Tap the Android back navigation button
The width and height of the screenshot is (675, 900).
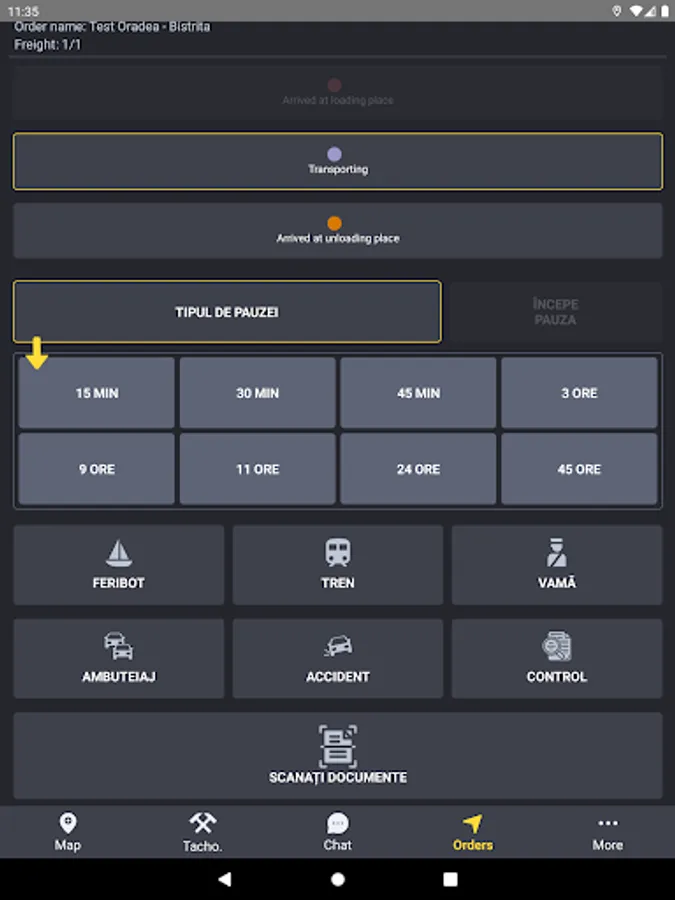click(225, 879)
